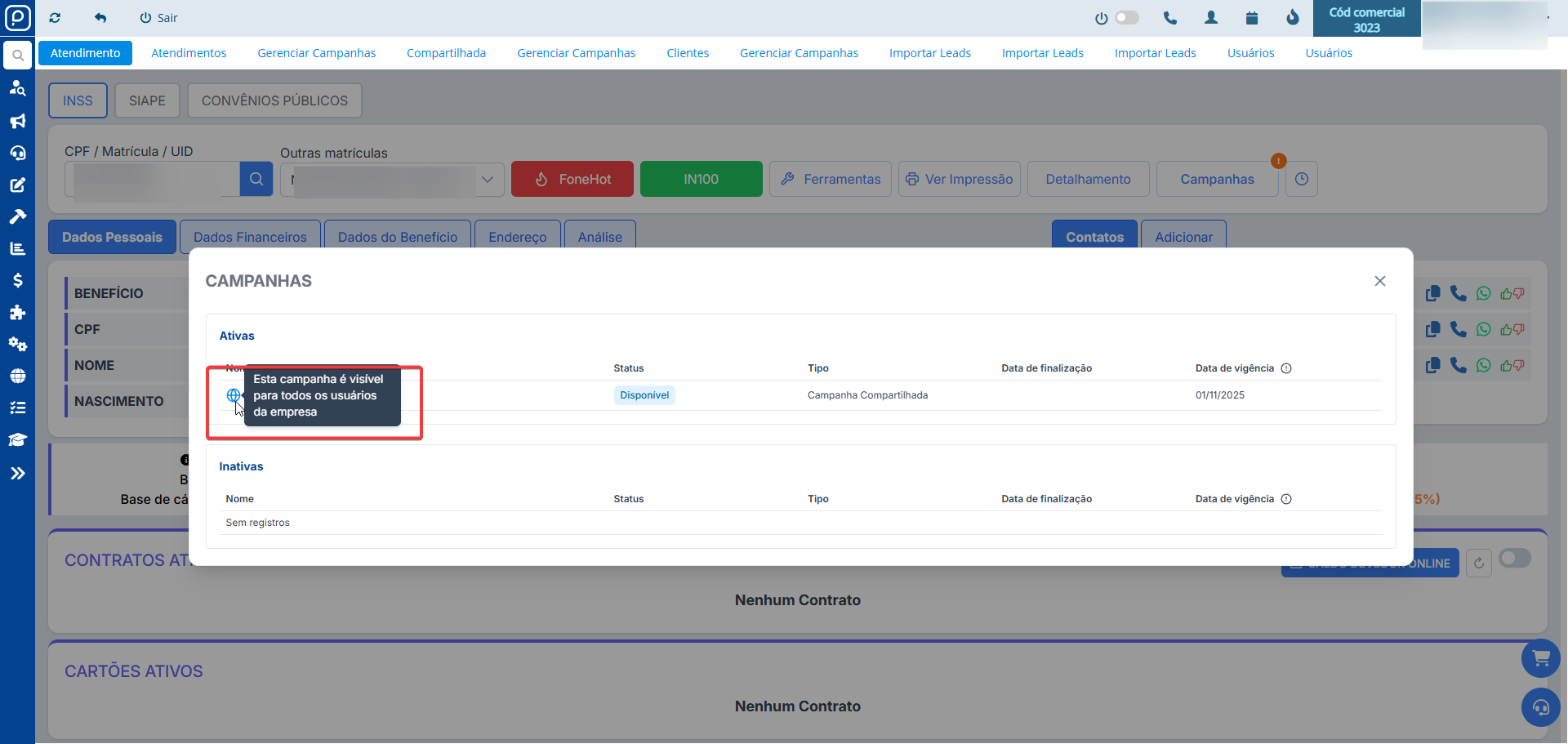Expand the sidebar with the double chevron
1568x744 pixels.
pos(17,473)
